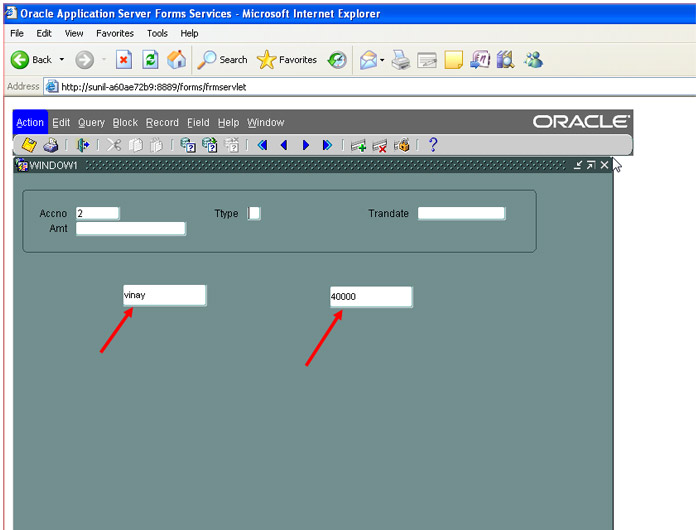Click the Save icon in Oracle Forms toolbar
The image size is (700, 530).
tap(29, 145)
